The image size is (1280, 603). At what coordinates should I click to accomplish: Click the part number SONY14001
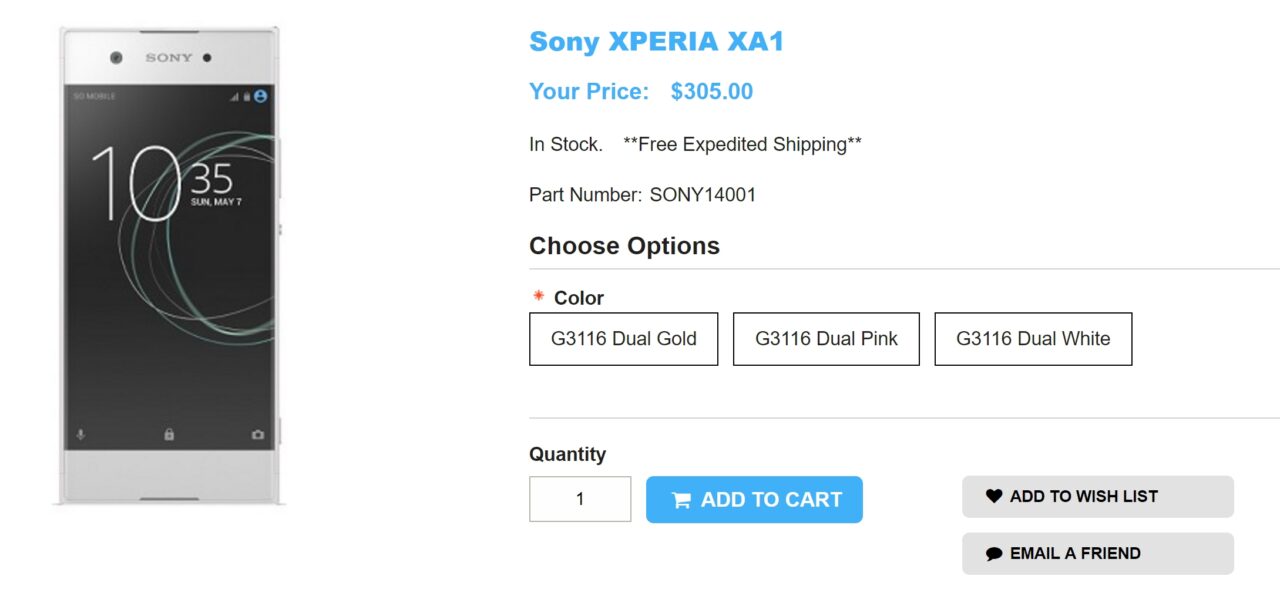702,195
